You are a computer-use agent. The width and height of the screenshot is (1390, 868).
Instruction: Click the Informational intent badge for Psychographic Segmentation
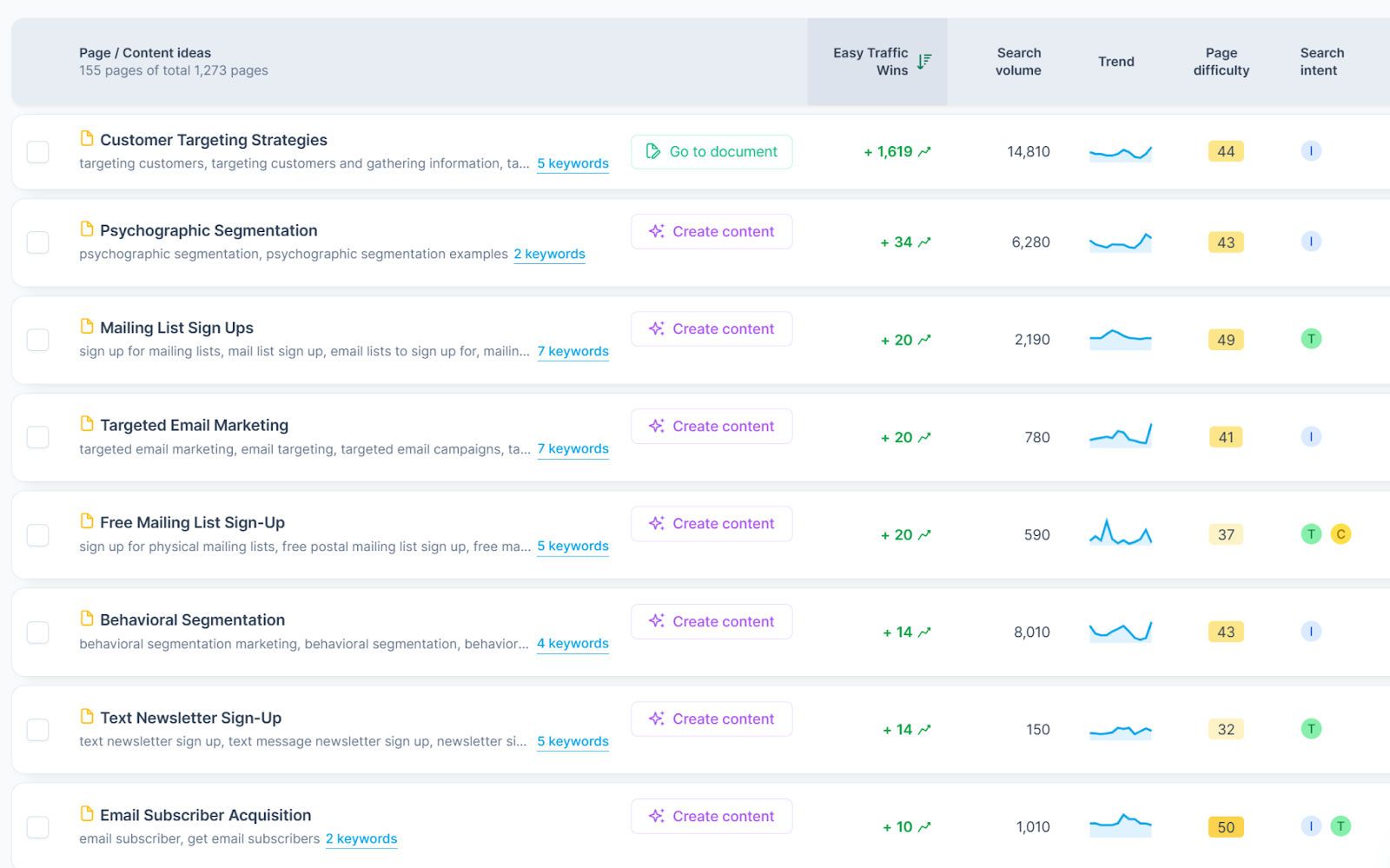(x=1311, y=242)
